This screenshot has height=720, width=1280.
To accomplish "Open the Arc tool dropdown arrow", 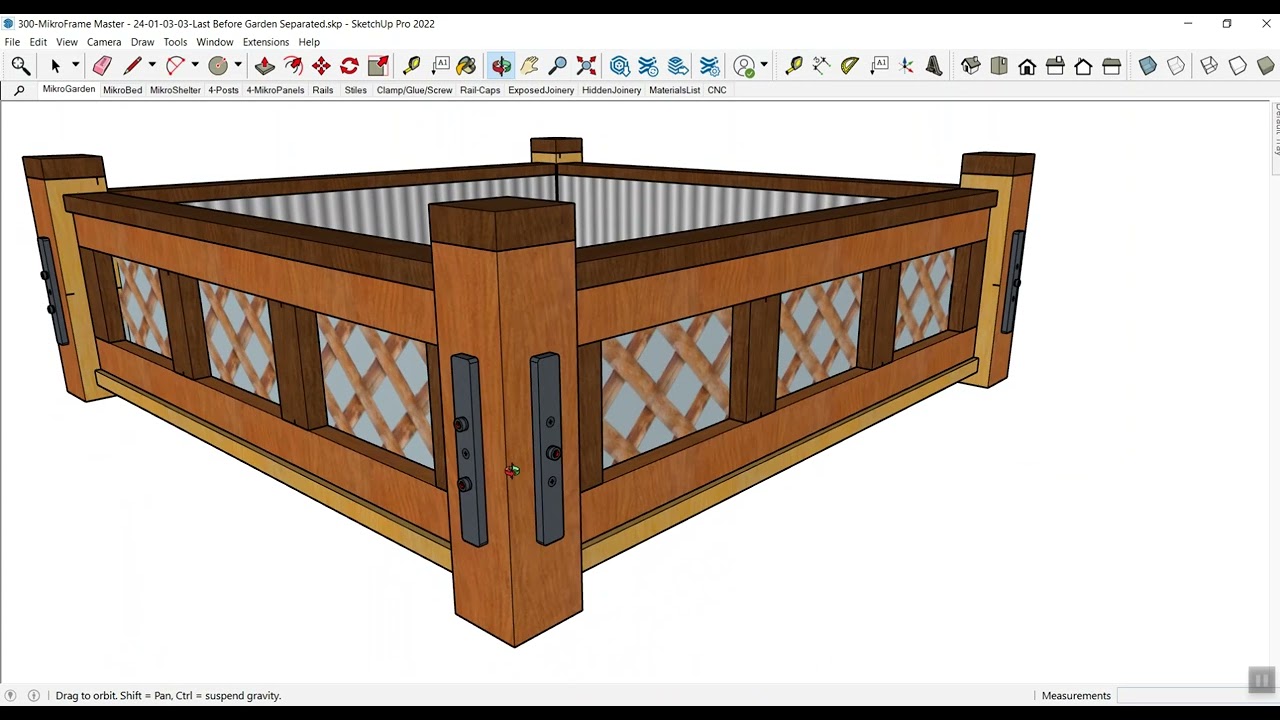I will pyautogui.click(x=195, y=66).
